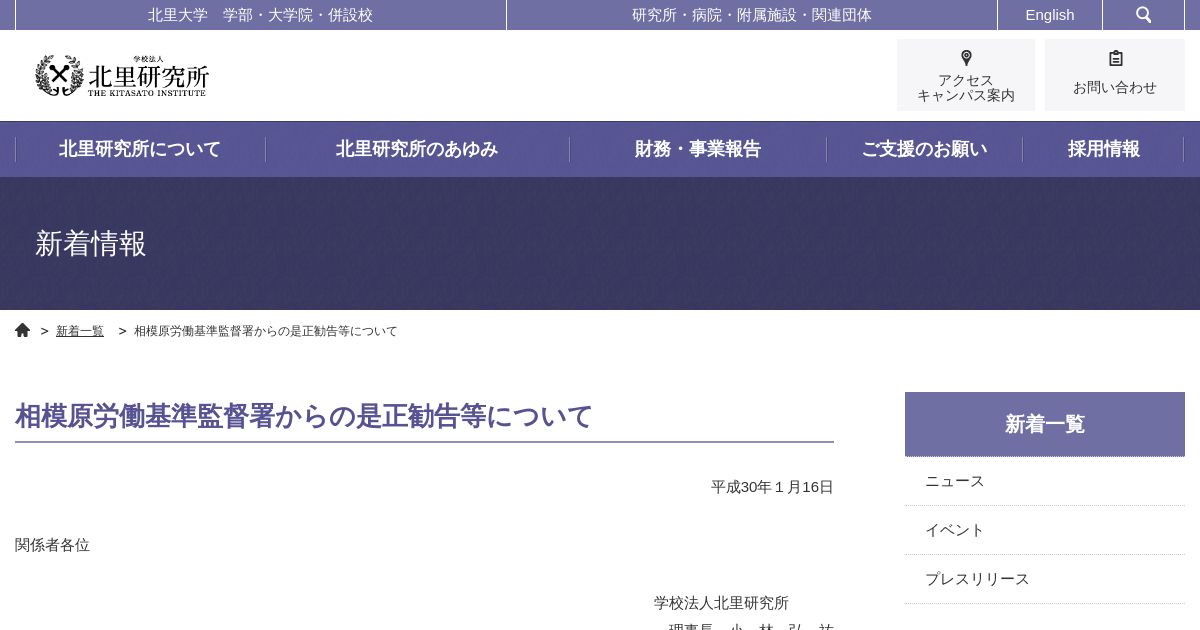Open 北里大学 学部・大学院・併設校 menu
The image size is (1200, 630).
[x=261, y=15]
